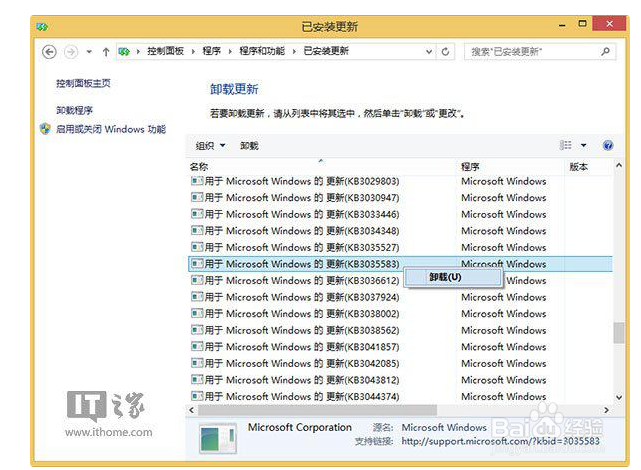Viewport: 641px width, 470px height.
Task: Open the support.microsoft.com kbid link
Action: tap(500, 441)
